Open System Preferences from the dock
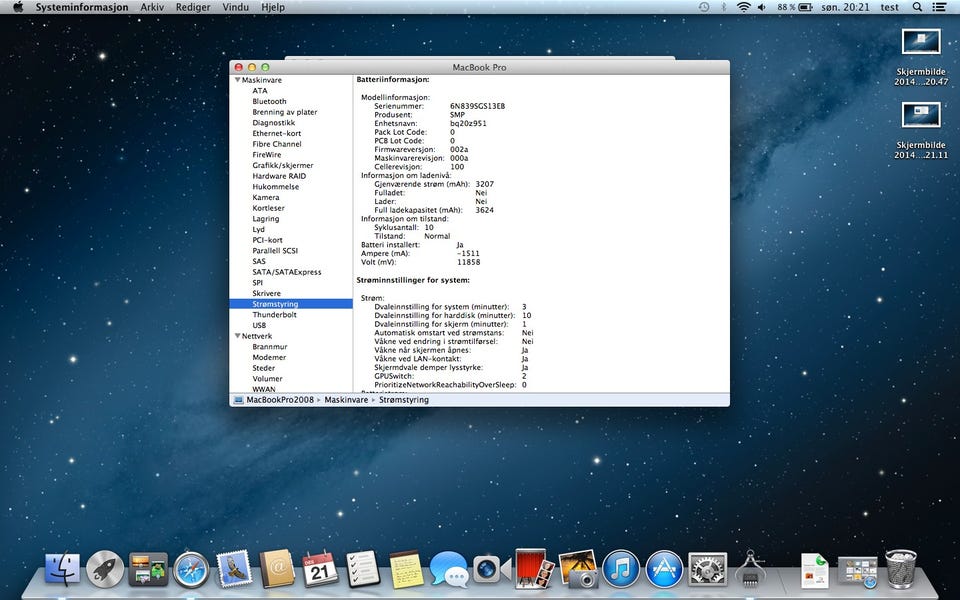The image size is (960, 600). [707, 570]
